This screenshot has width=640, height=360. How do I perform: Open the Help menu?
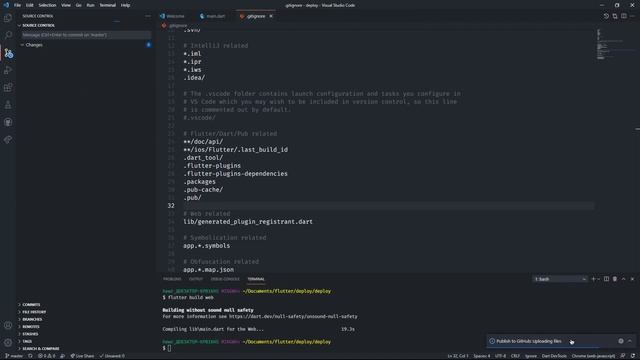coord(125,5)
